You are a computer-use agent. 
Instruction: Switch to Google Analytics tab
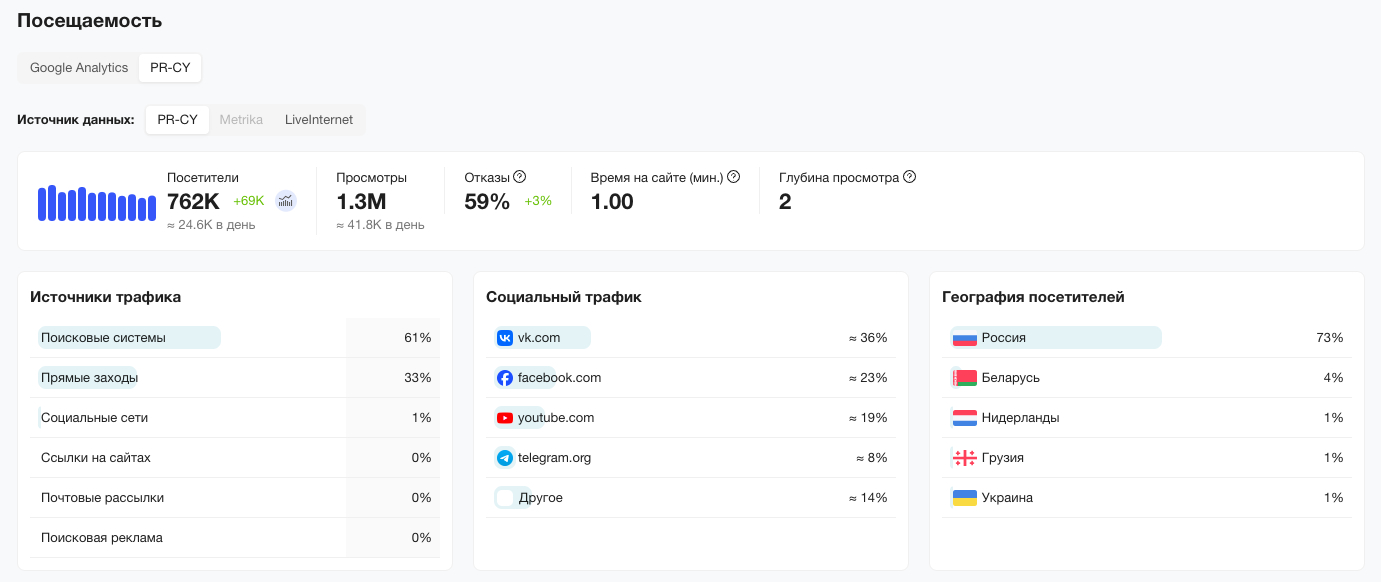[79, 68]
